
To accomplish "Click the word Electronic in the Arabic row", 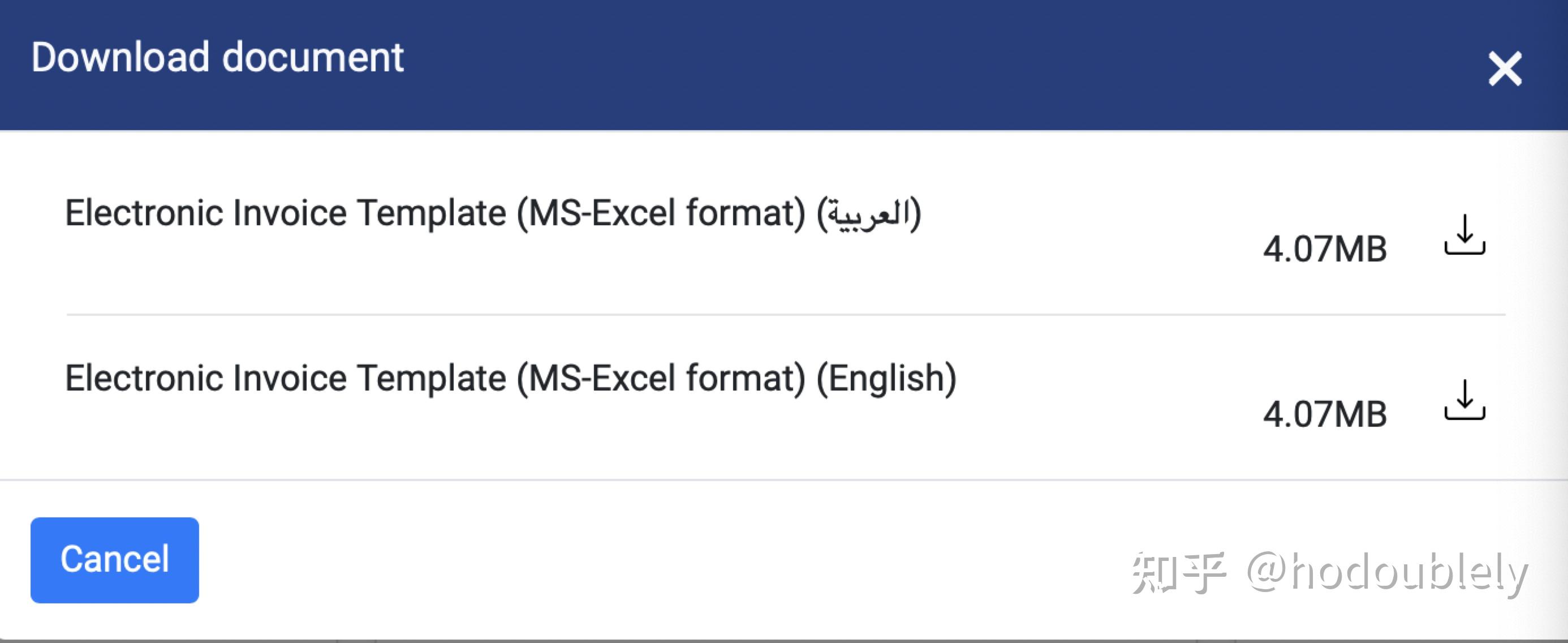I will point(144,213).
